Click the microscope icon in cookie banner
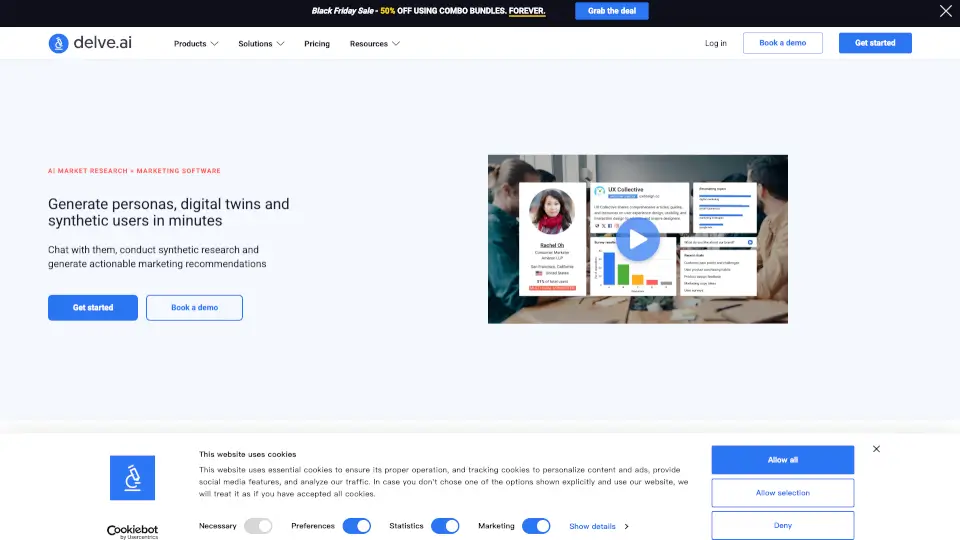This screenshot has width=960, height=540. (132, 478)
